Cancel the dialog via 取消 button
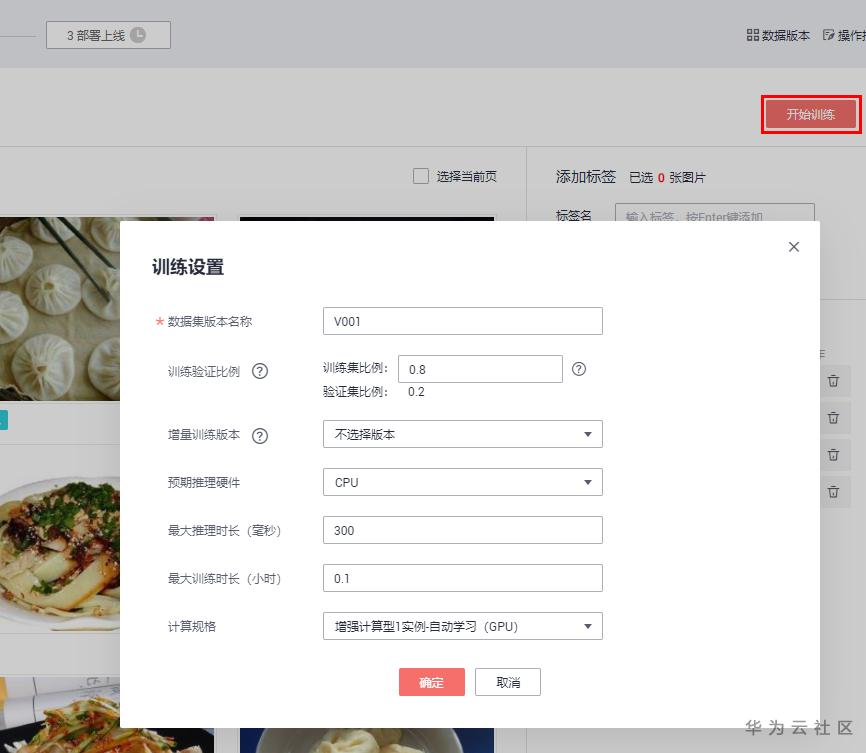 click(509, 682)
